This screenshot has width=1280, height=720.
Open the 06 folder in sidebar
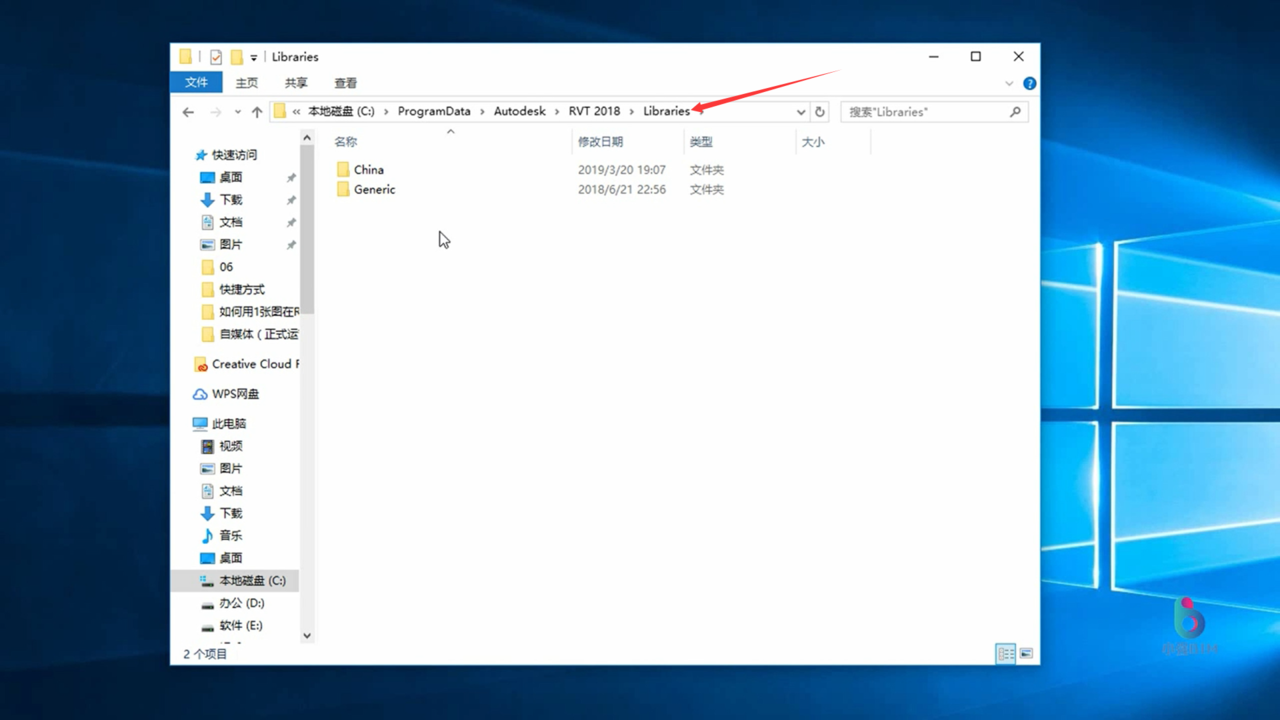[x=218, y=267]
